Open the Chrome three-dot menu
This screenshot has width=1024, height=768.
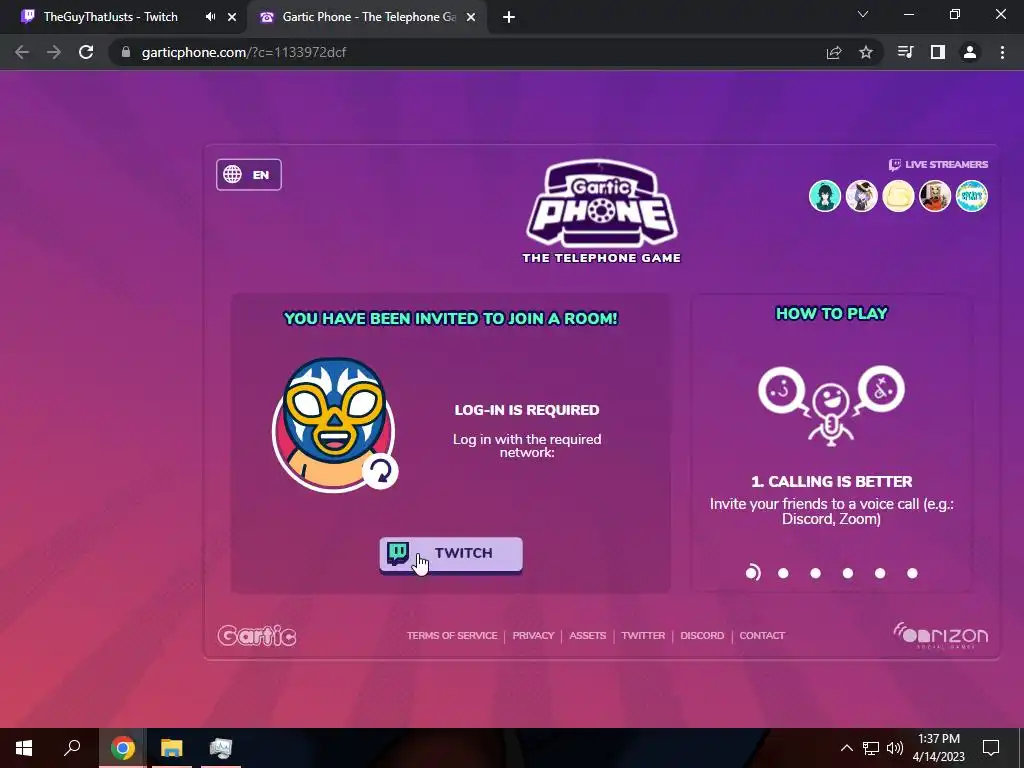pos(1002,52)
